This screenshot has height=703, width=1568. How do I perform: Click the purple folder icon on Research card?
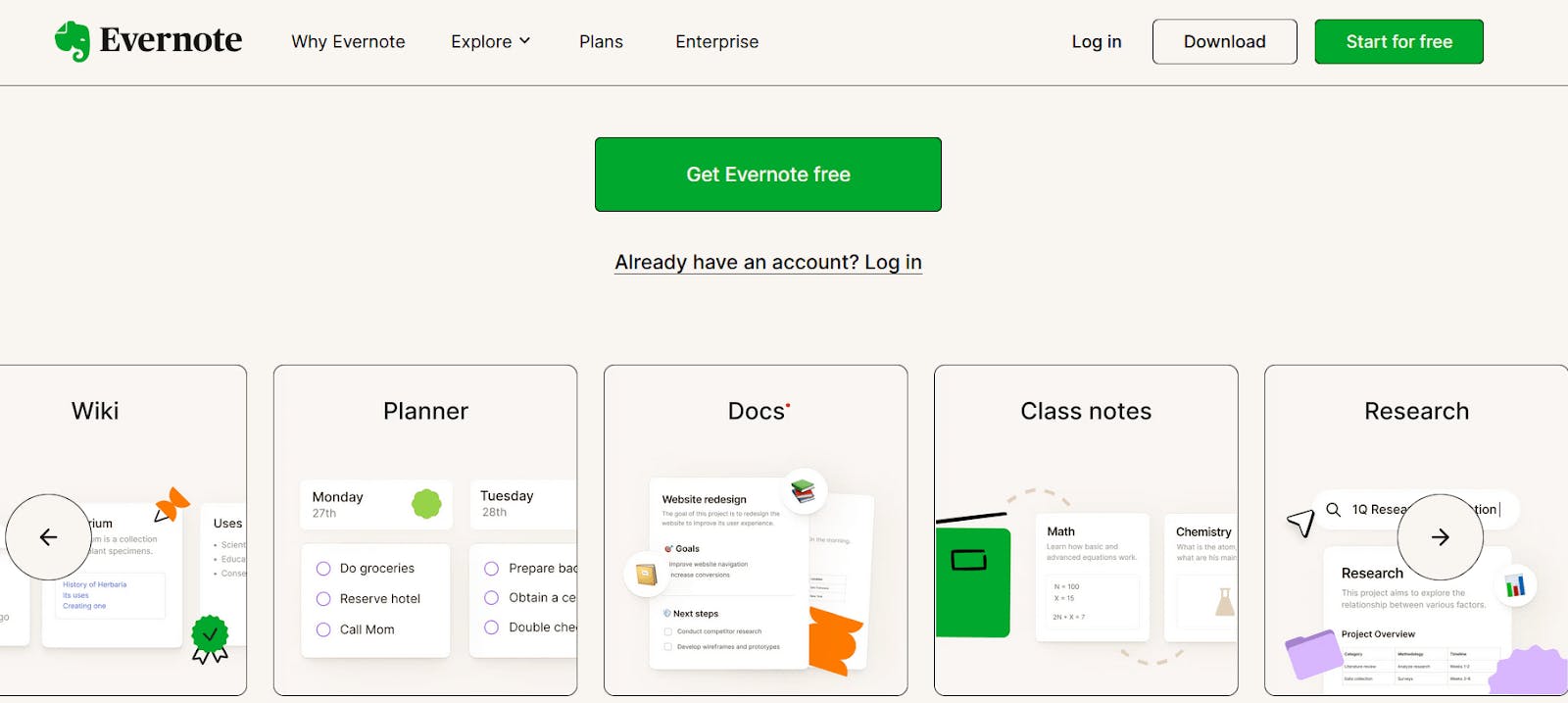pos(1313,654)
